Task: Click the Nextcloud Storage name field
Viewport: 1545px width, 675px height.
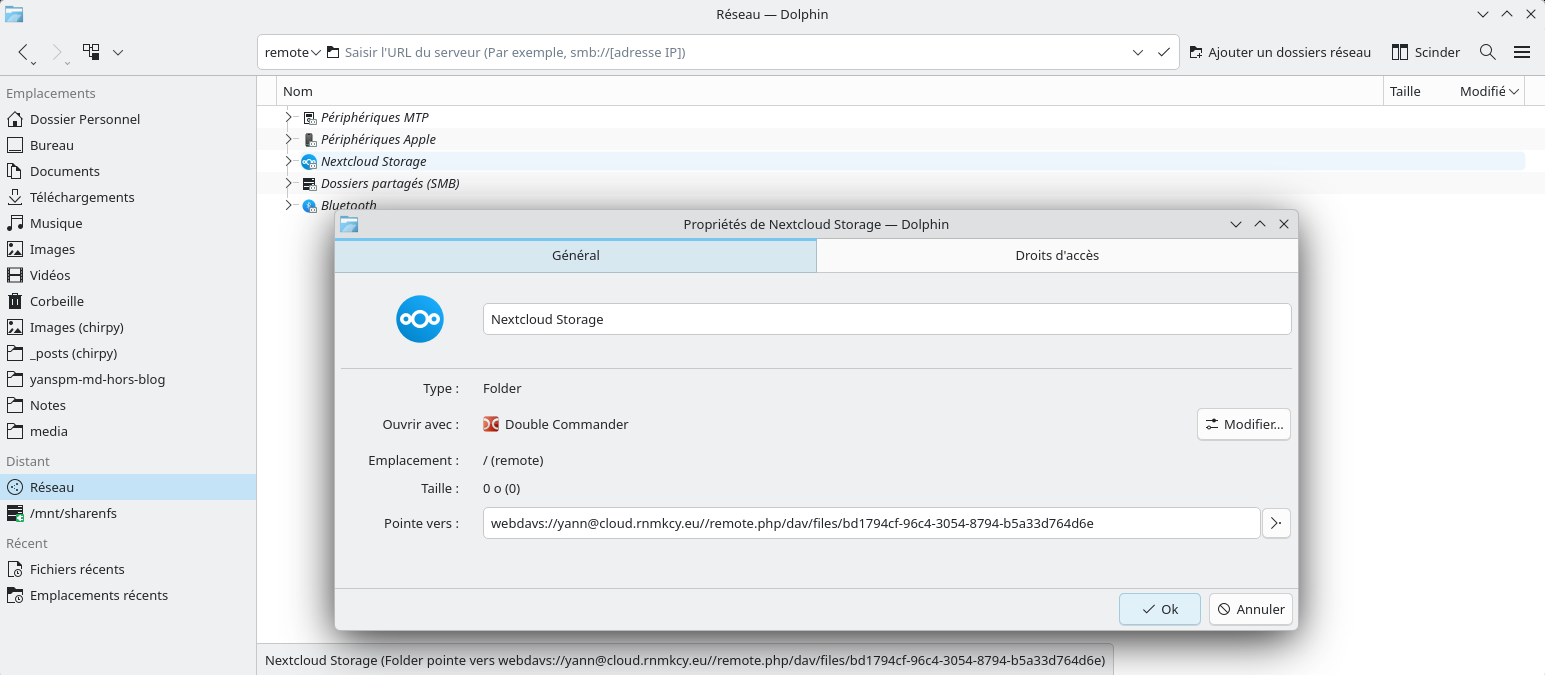Action: [x=886, y=319]
